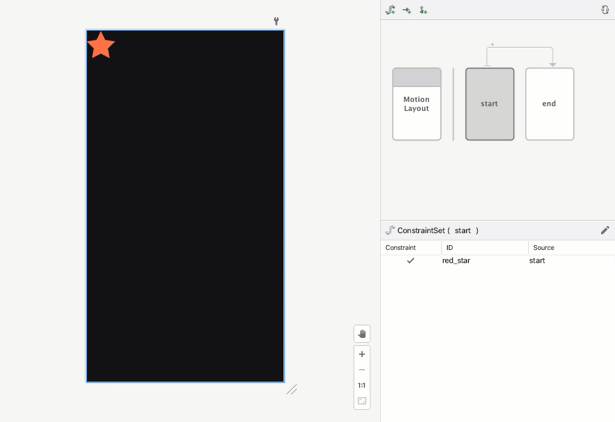Zoom in with the plus button
The width and height of the screenshot is (615, 422).
point(362,354)
